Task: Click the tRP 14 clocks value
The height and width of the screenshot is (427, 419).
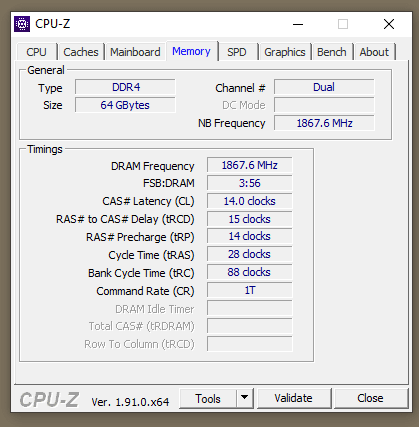Action: (x=250, y=237)
